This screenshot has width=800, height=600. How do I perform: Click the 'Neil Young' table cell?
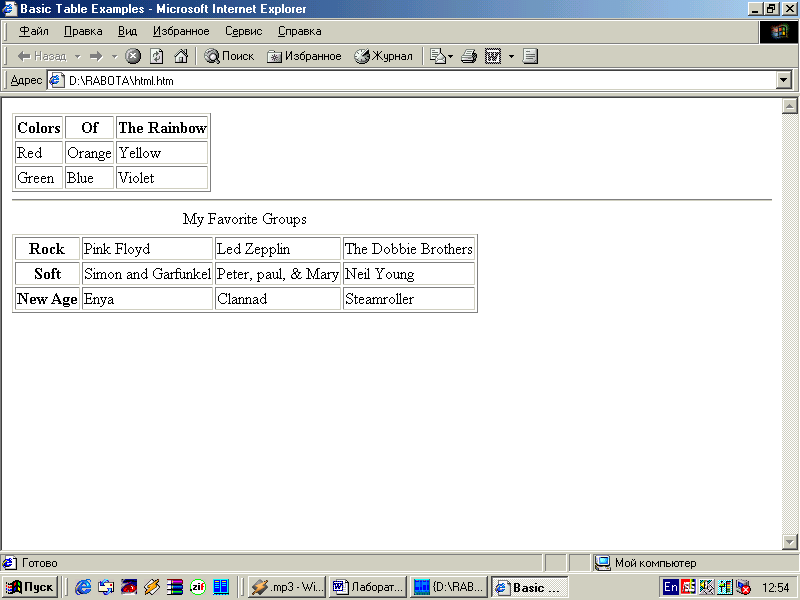click(409, 273)
